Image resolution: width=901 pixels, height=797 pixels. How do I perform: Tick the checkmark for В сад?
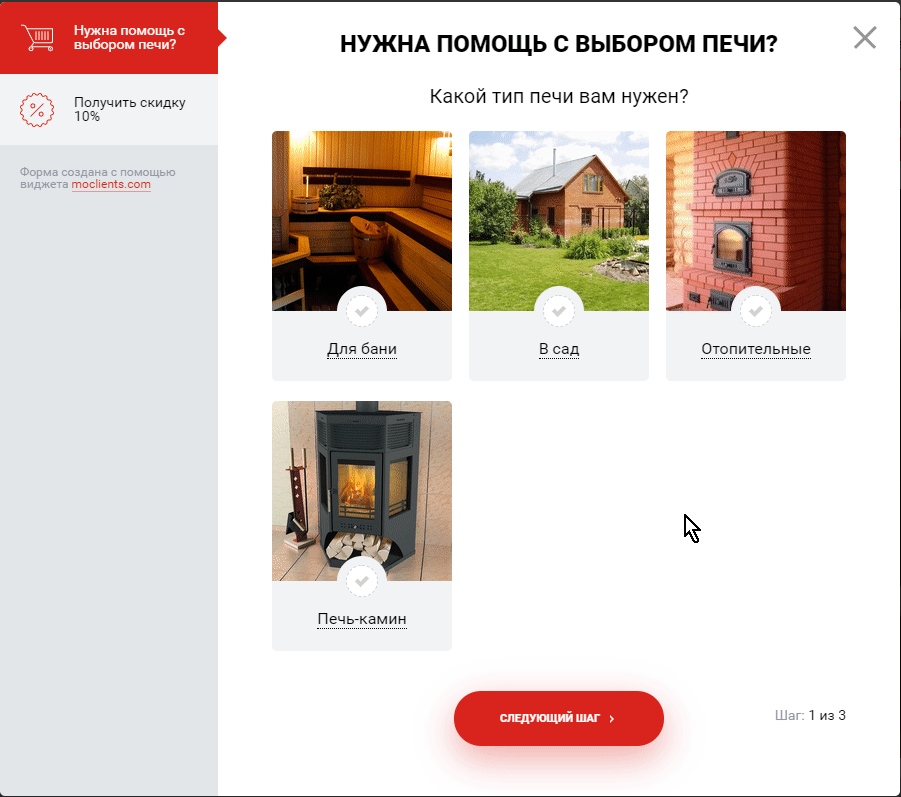click(x=559, y=311)
